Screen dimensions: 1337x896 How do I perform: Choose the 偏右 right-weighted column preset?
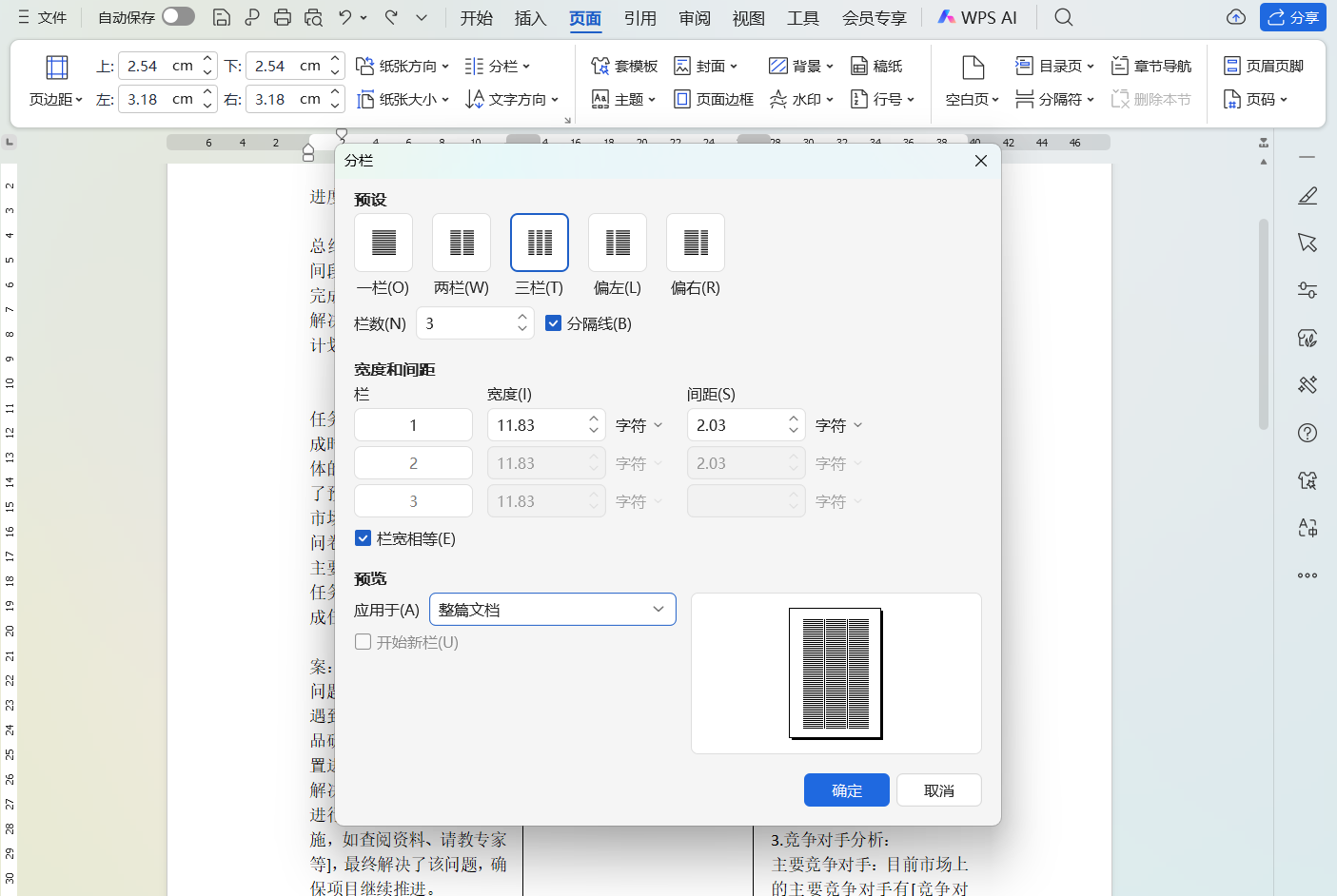[x=695, y=243]
